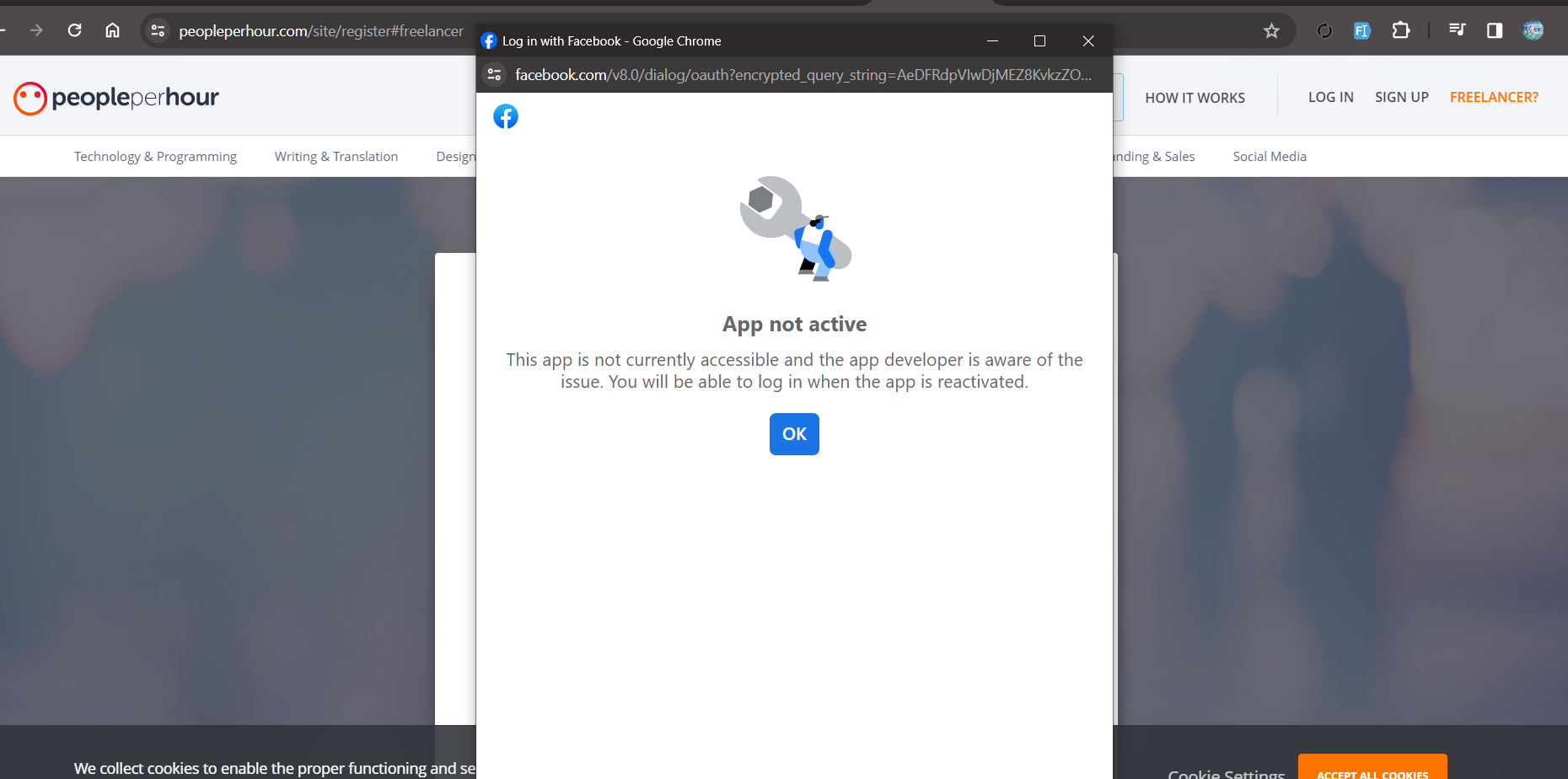Click the PeoplePerHour logo

(116, 98)
